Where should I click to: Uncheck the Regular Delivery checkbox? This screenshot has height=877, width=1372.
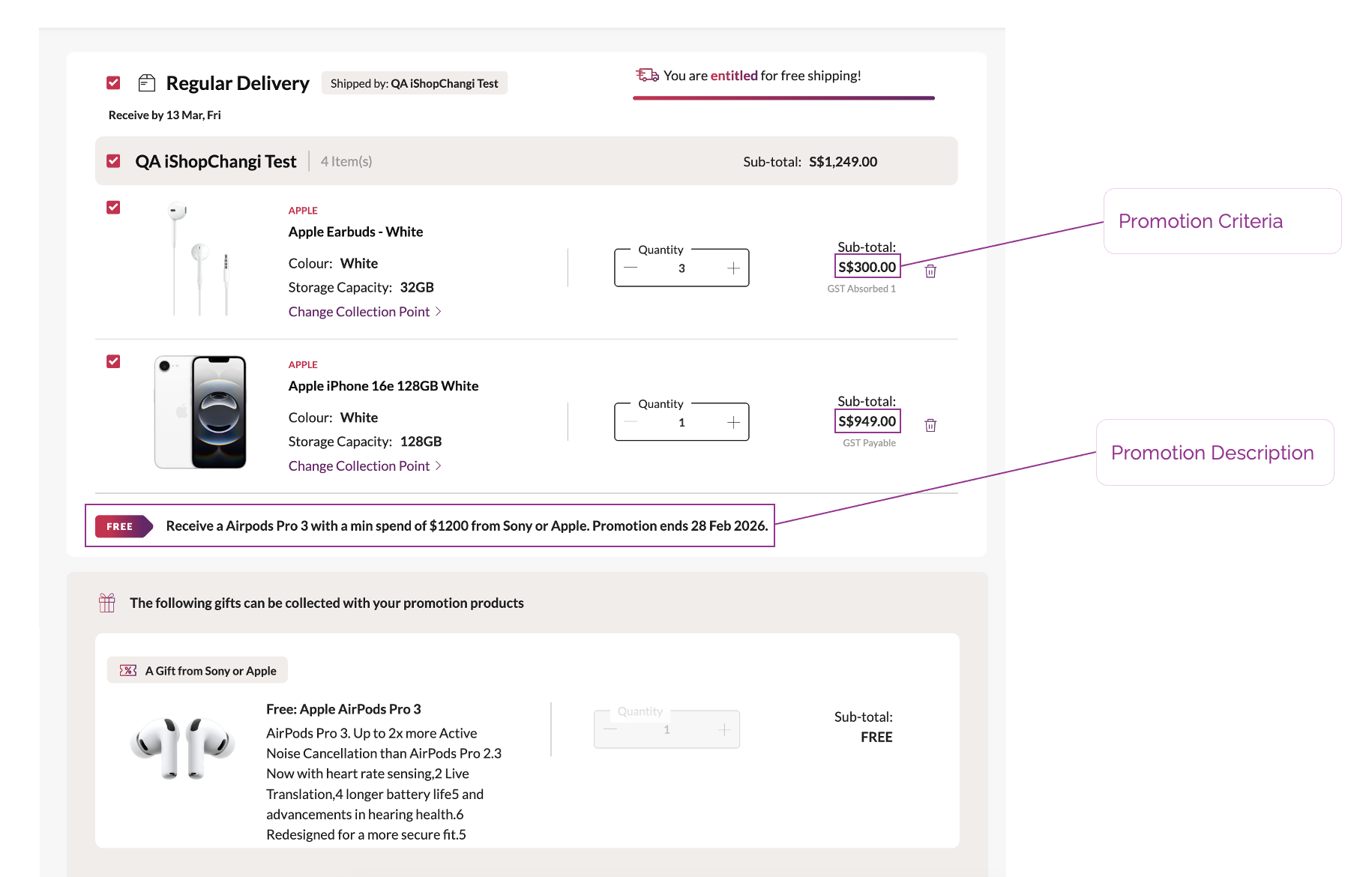tap(113, 82)
